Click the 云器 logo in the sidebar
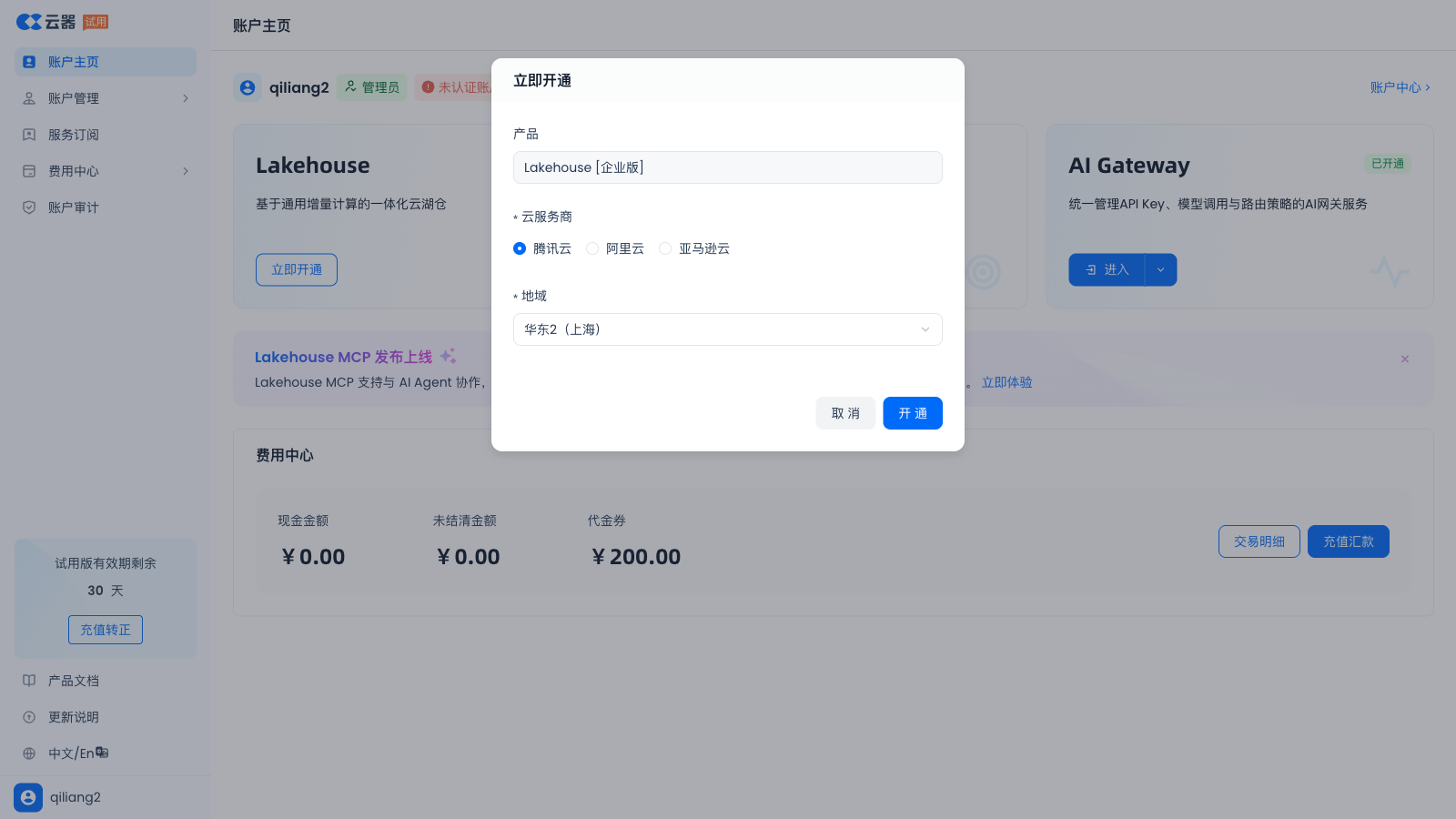 [x=45, y=22]
